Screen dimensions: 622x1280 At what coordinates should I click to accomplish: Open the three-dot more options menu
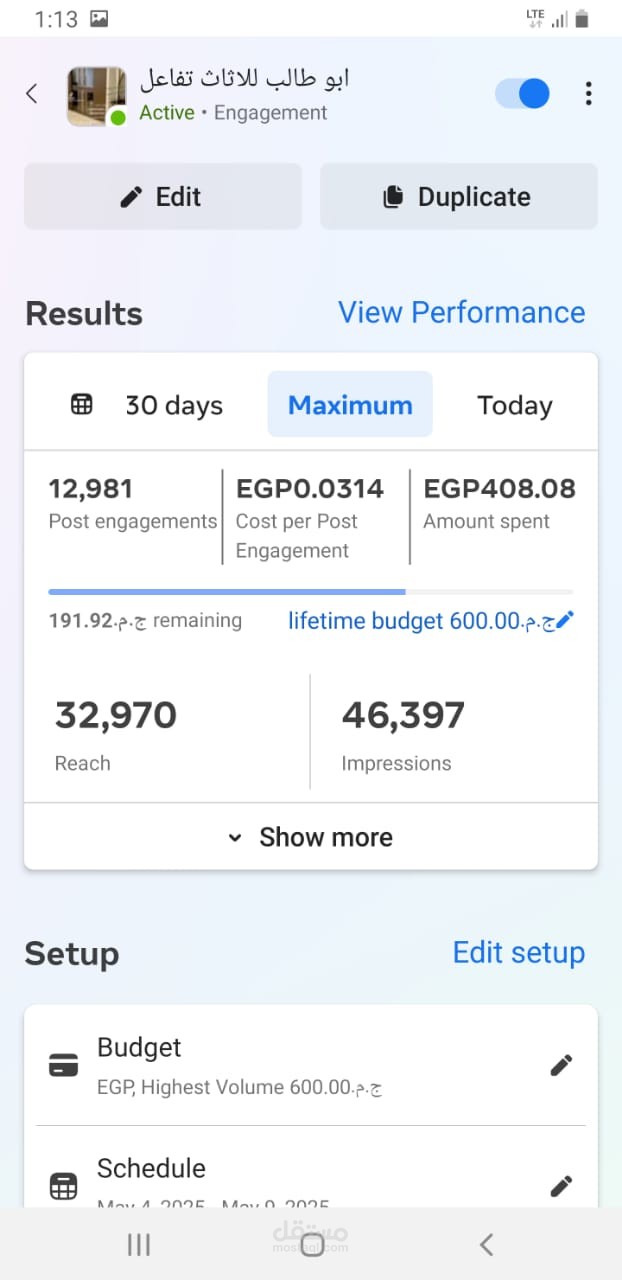588,94
